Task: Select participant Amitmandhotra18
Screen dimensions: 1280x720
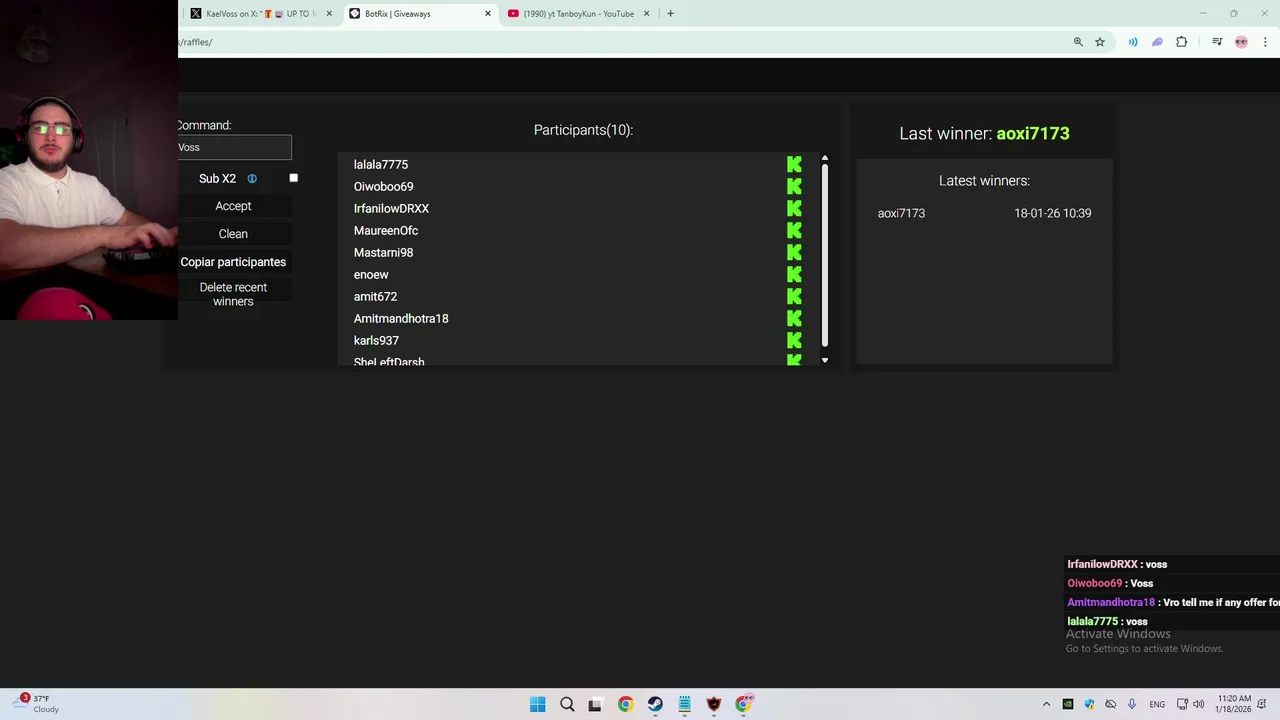Action: tap(401, 318)
